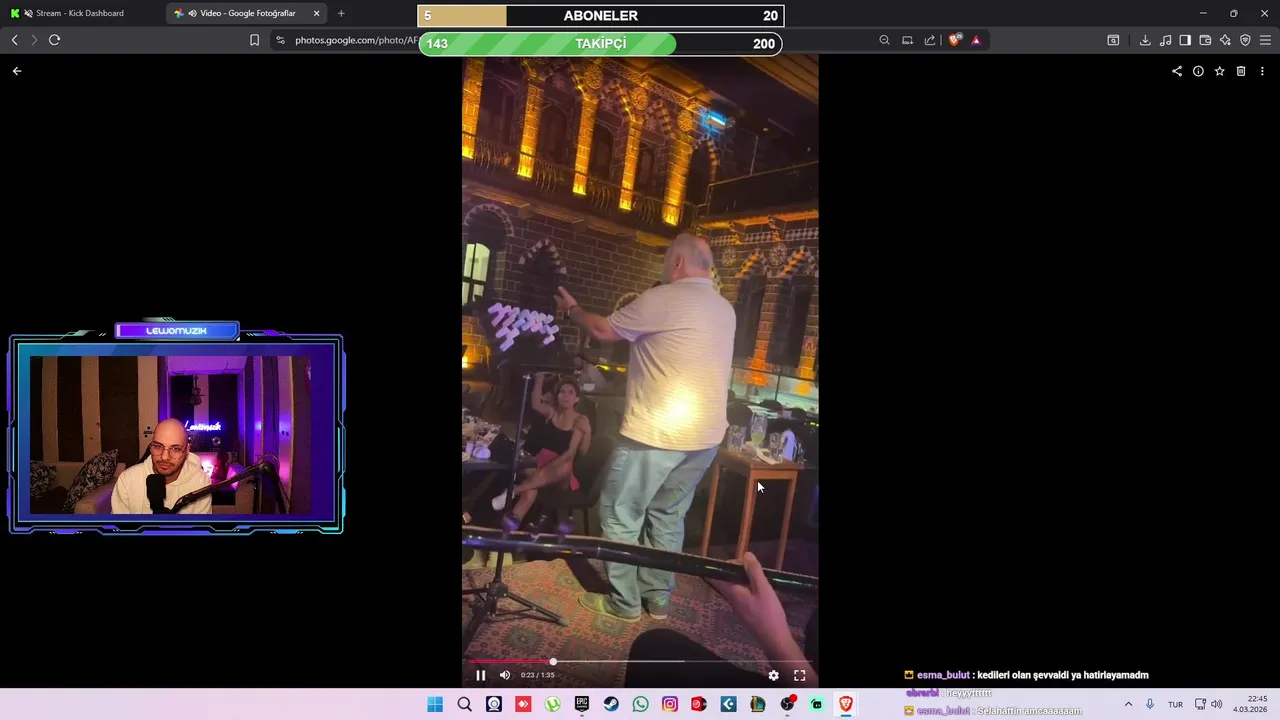Open OBS Studio from taskbar
This screenshot has height=720, width=1280.
click(788, 704)
